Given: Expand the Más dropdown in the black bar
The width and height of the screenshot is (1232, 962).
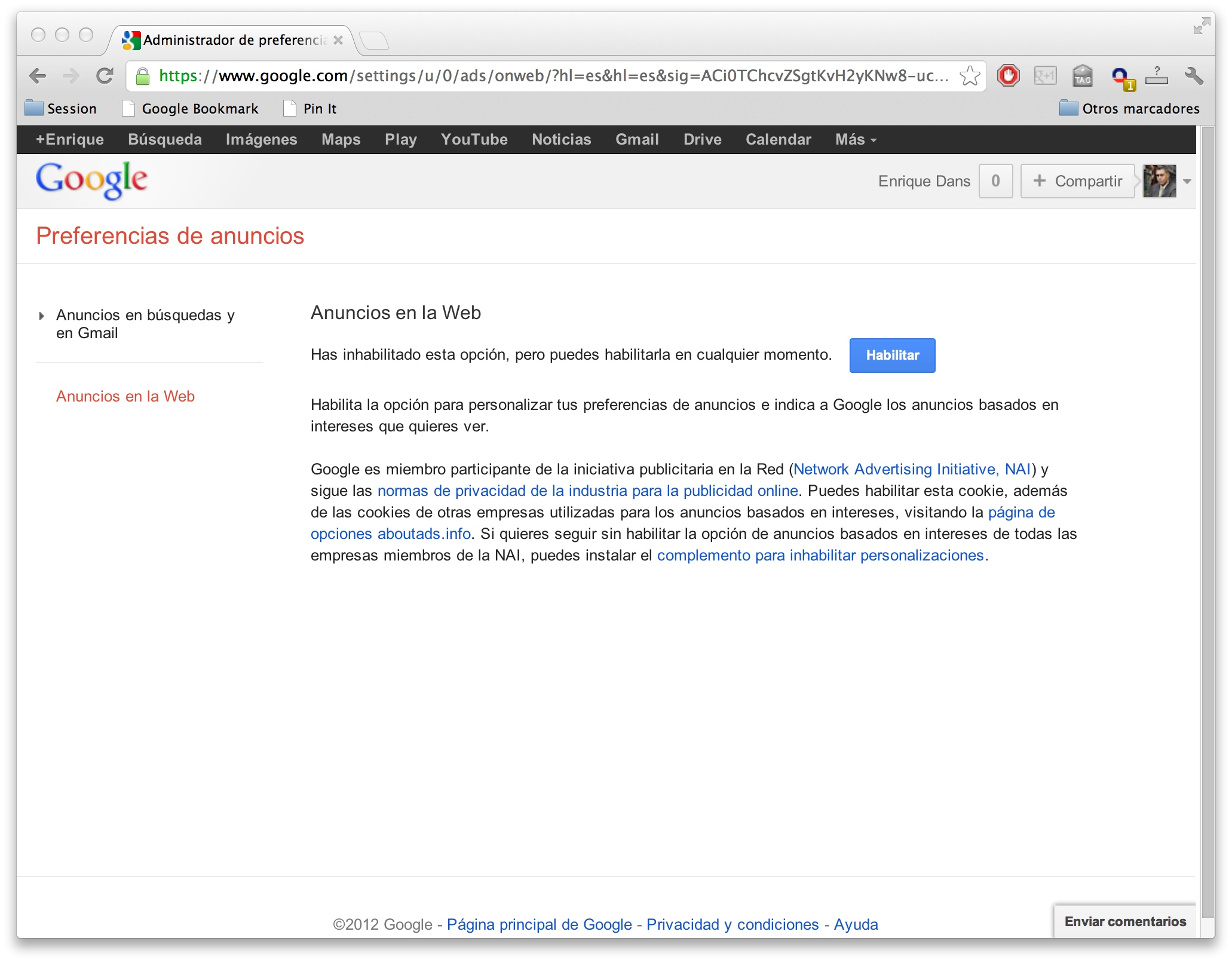Looking at the screenshot, I should [x=856, y=139].
